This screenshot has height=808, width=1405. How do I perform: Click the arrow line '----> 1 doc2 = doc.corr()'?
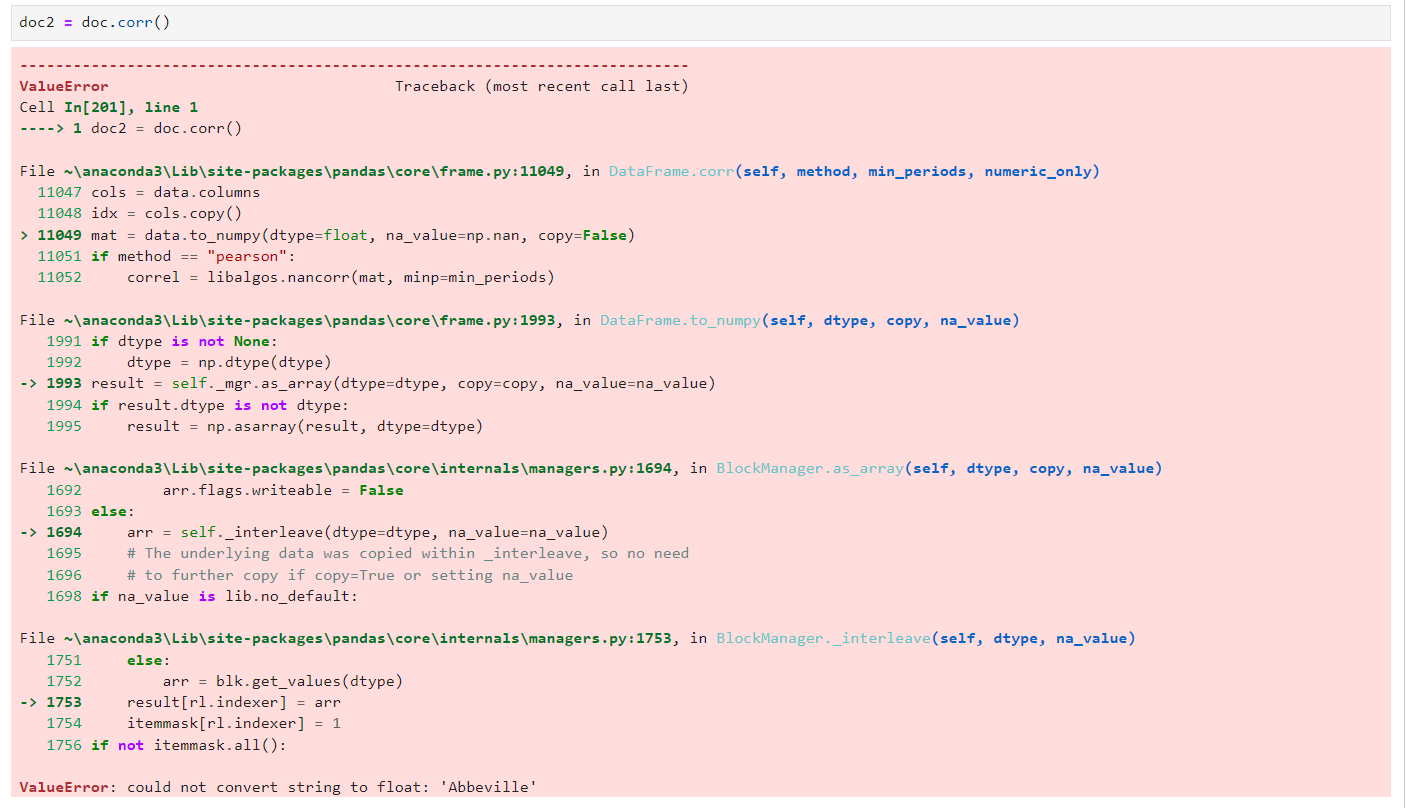point(131,128)
